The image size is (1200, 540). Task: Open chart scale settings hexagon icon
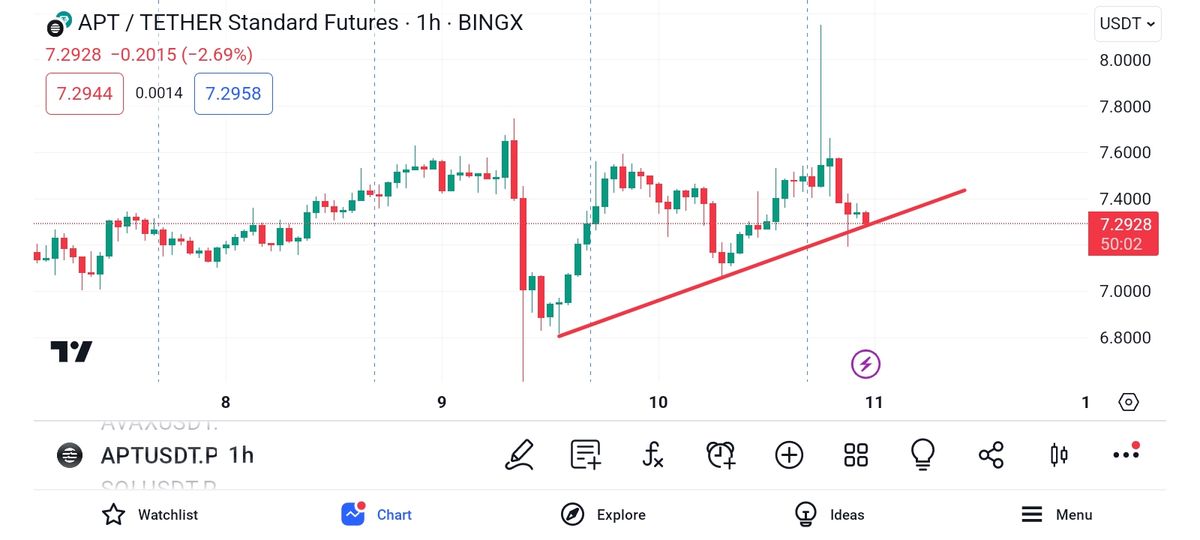(1128, 402)
